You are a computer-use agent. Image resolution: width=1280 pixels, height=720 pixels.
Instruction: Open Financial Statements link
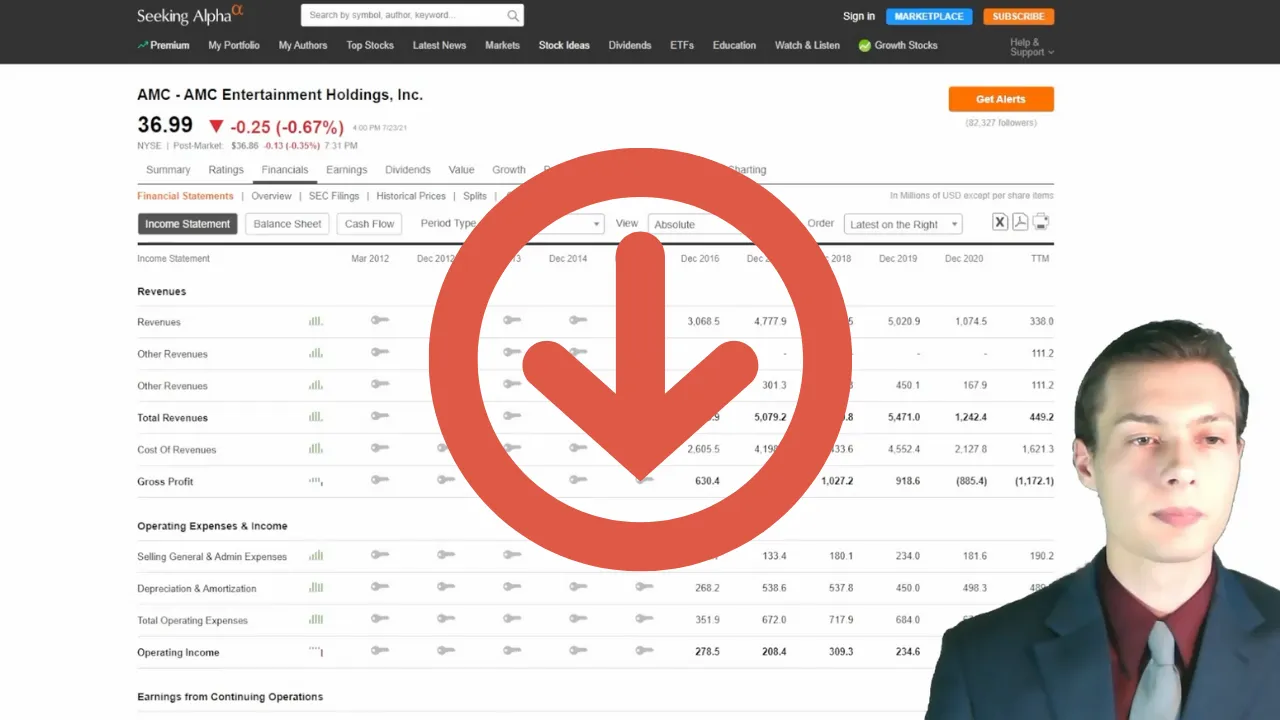click(x=186, y=196)
